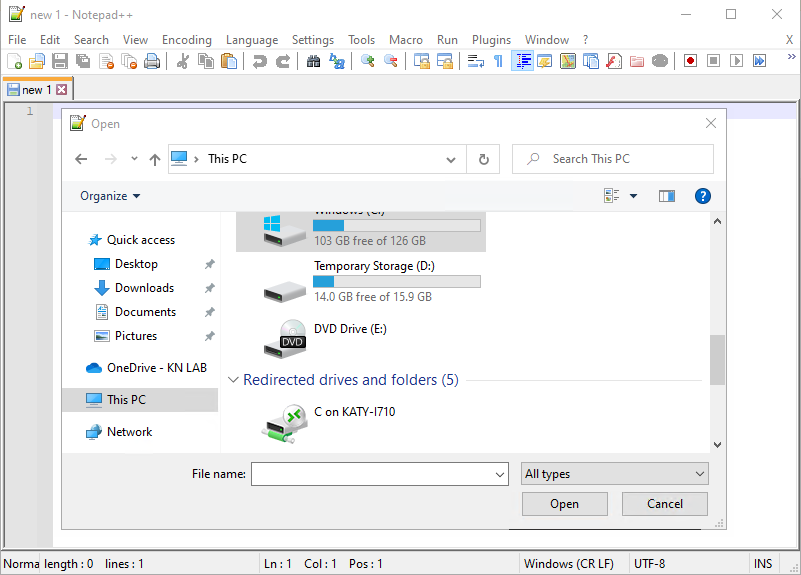Screen dimensions: 801x575
Task: Click the Copy toolbar icon
Action: [x=206, y=61]
